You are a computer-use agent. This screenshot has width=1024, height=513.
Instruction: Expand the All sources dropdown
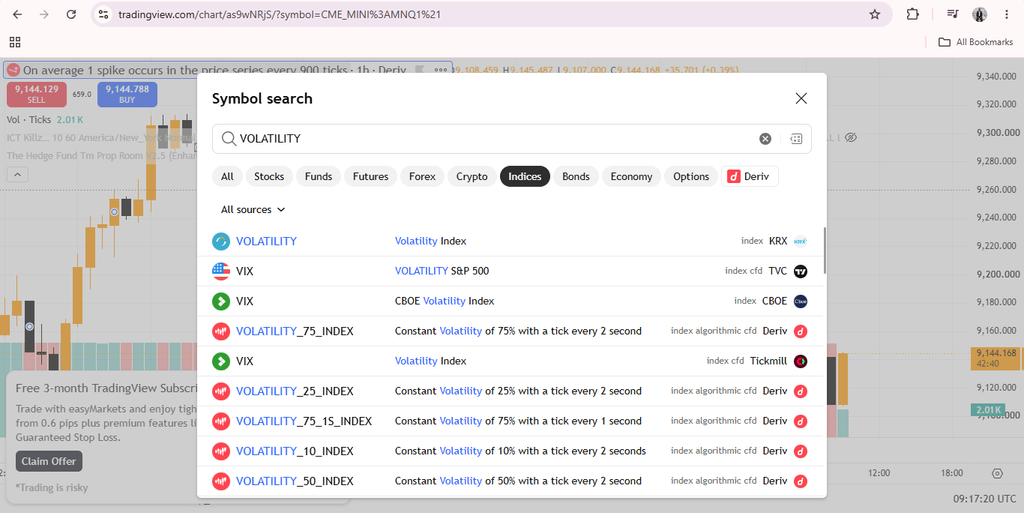pyautogui.click(x=253, y=210)
